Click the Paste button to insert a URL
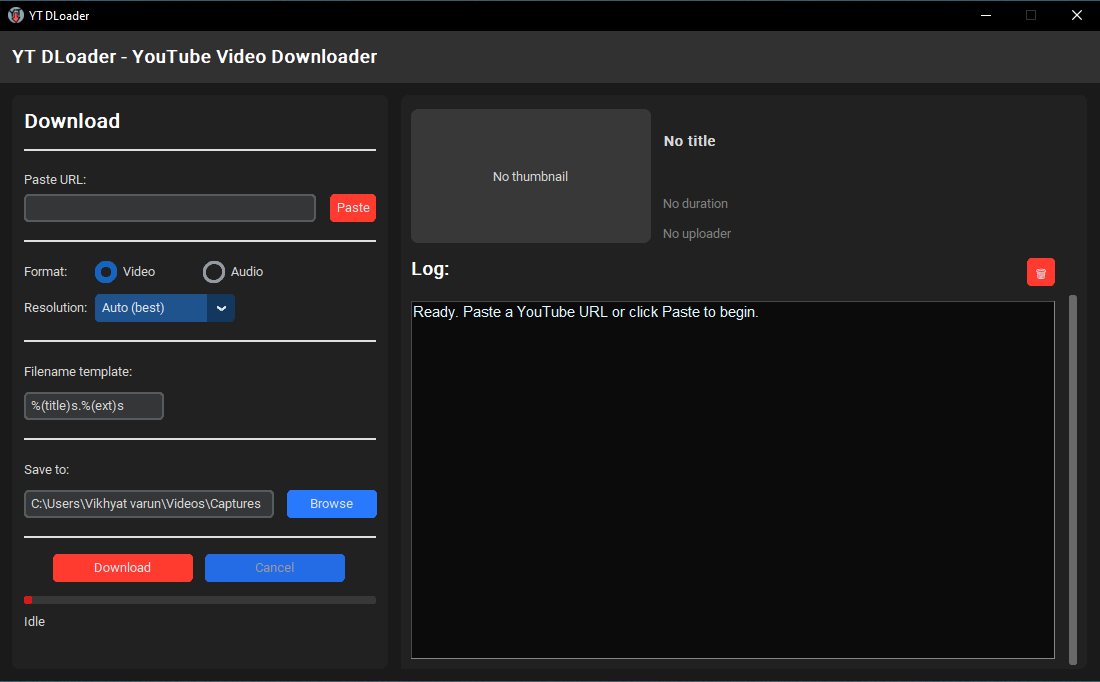 tap(352, 207)
